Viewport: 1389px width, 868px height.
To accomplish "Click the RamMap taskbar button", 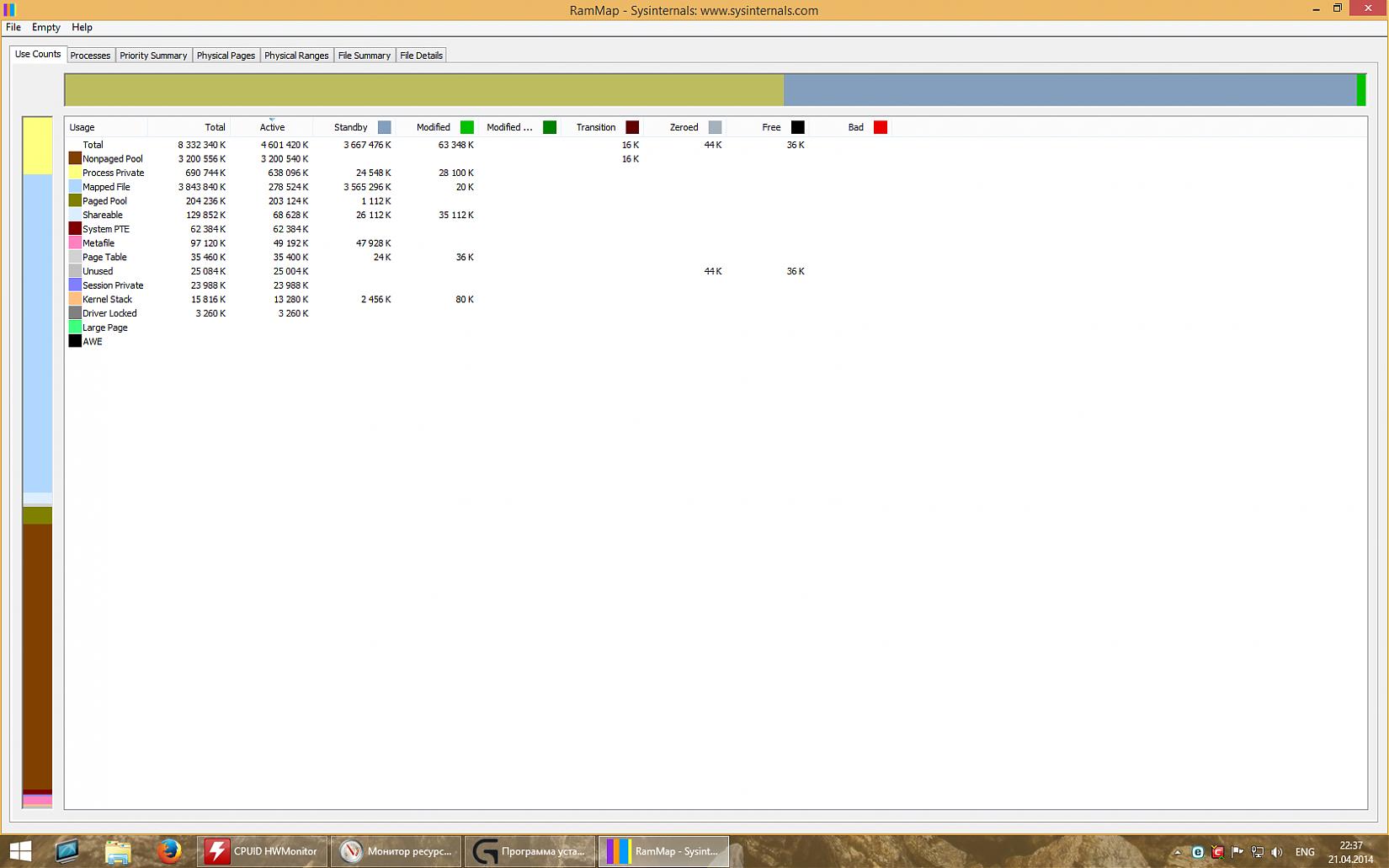I will pos(663,851).
